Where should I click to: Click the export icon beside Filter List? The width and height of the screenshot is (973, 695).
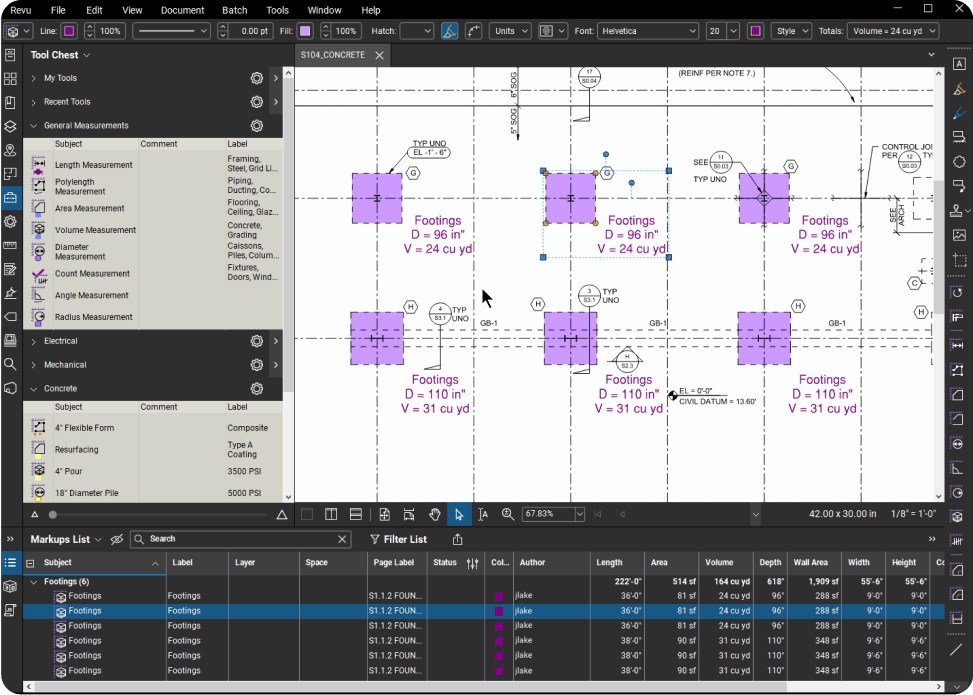pos(457,538)
